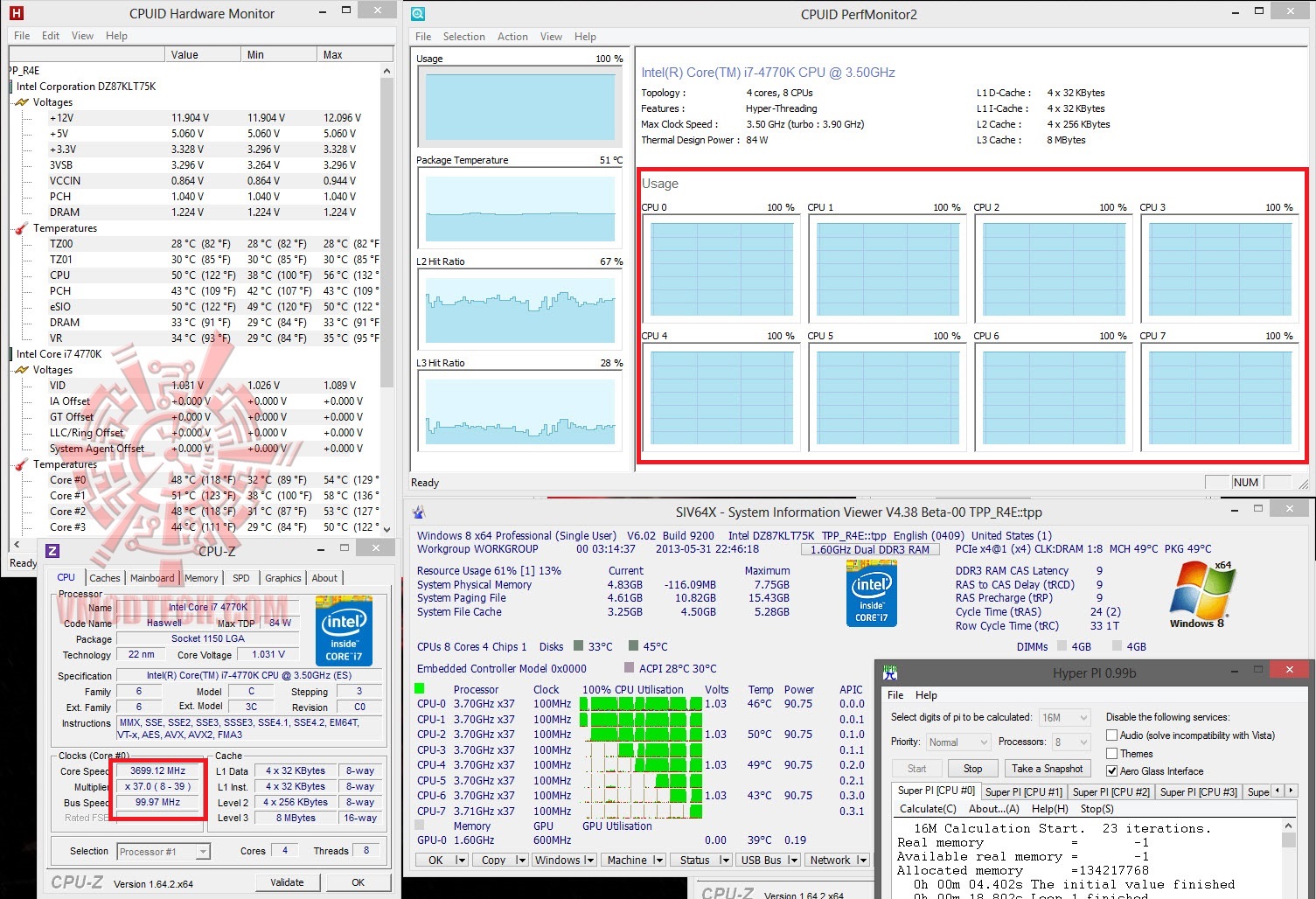The image size is (1316, 899).
Task: Open the Selection menu in PerfMonitor2
Action: coord(463,37)
